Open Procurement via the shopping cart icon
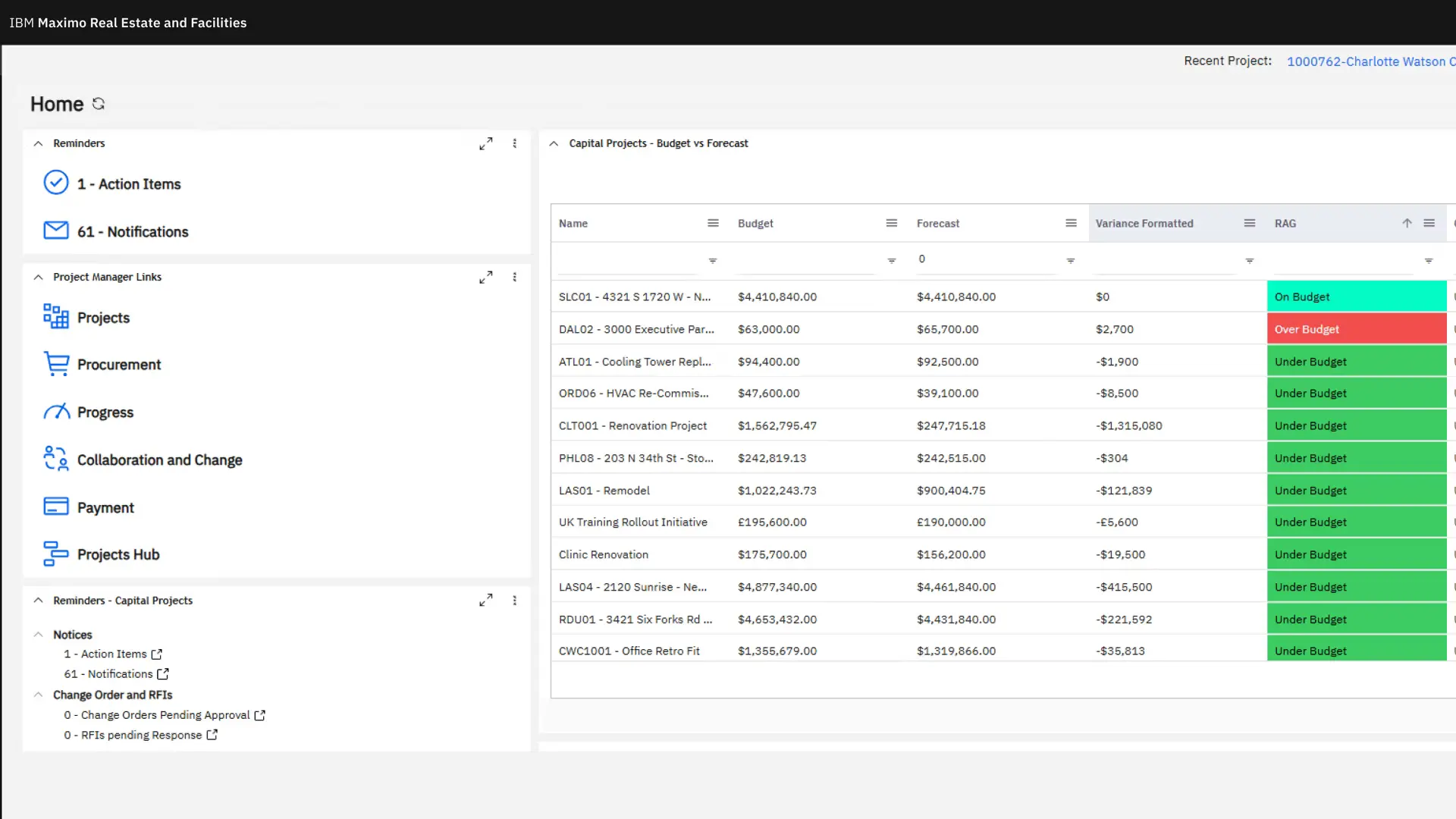Screen dimensions: 1456x819 point(55,364)
